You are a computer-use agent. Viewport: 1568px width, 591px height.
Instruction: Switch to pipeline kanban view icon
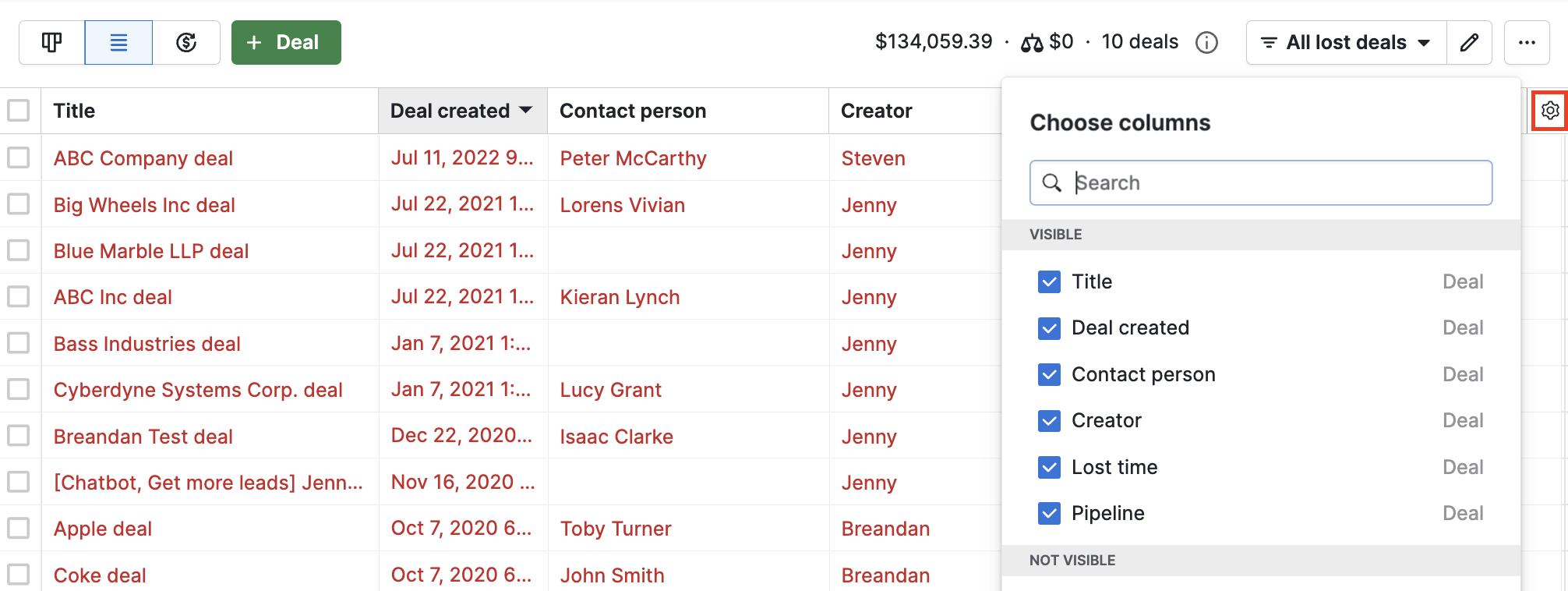(x=51, y=42)
